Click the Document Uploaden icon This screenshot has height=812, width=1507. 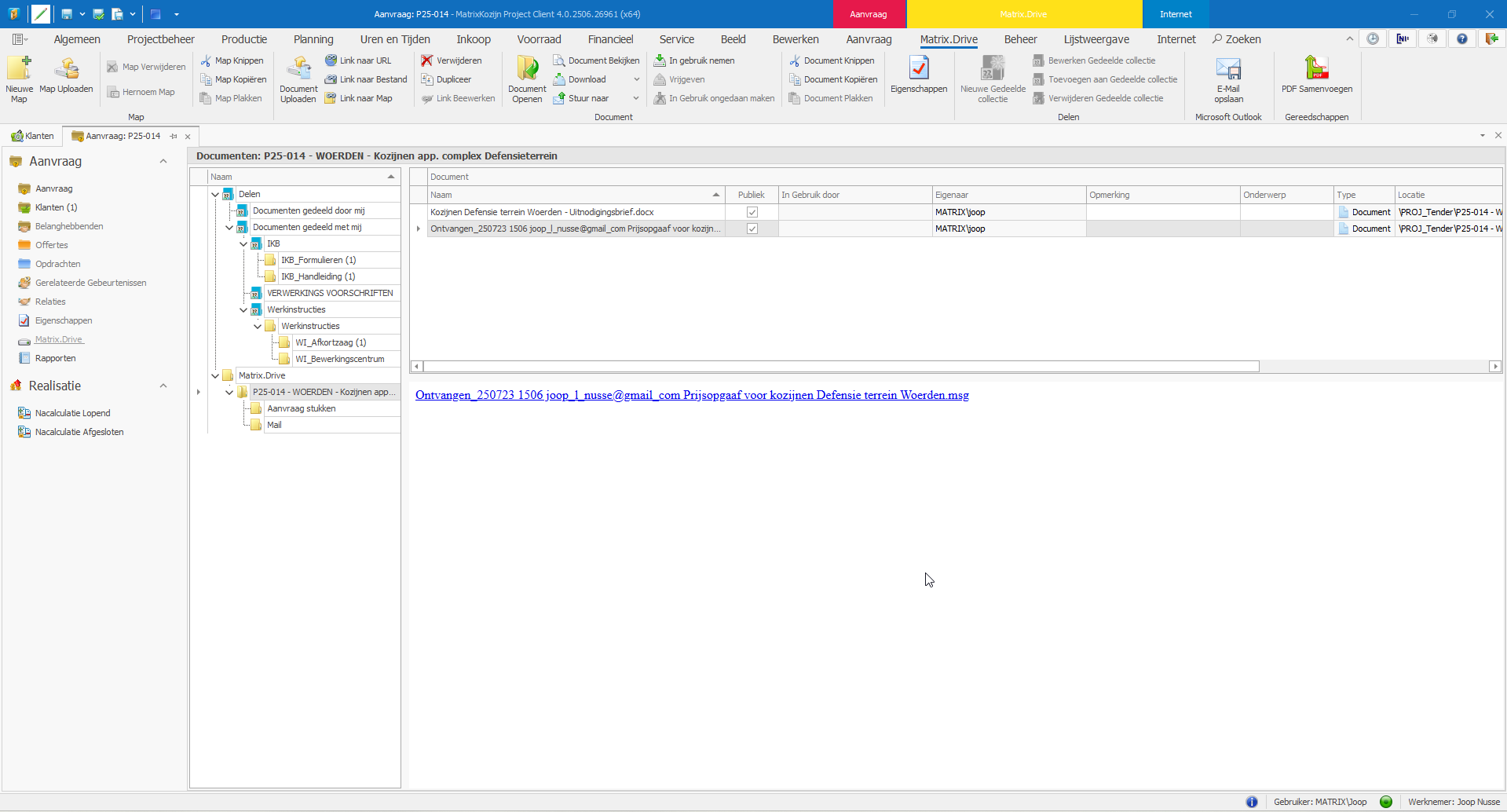[x=298, y=68]
